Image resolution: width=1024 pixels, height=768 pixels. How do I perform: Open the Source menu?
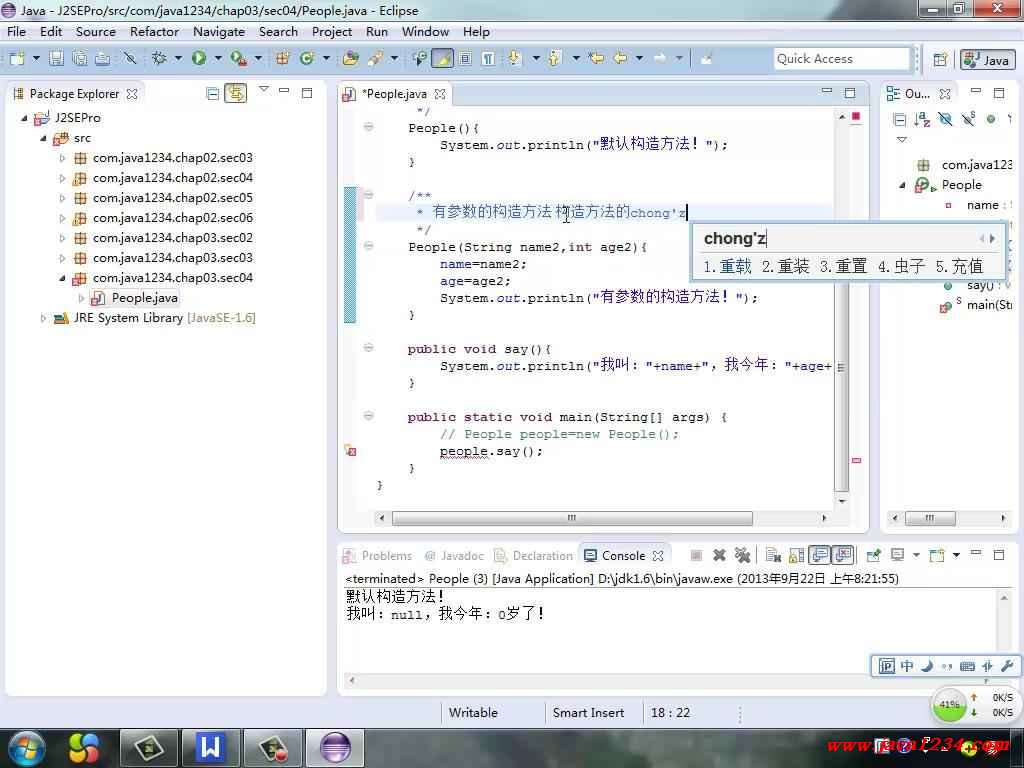(x=95, y=31)
